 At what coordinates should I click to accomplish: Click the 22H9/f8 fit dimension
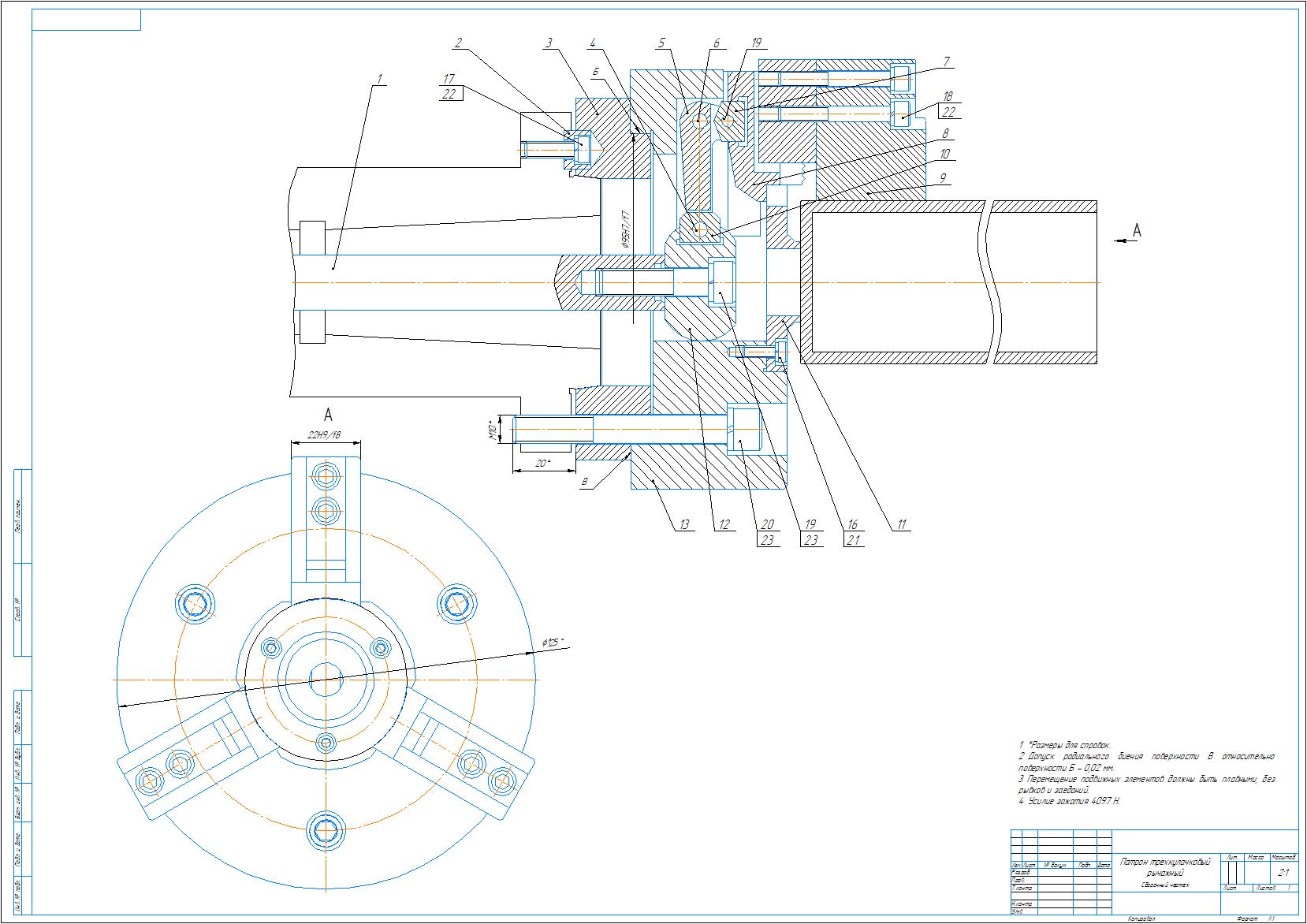pyautogui.click(x=326, y=434)
